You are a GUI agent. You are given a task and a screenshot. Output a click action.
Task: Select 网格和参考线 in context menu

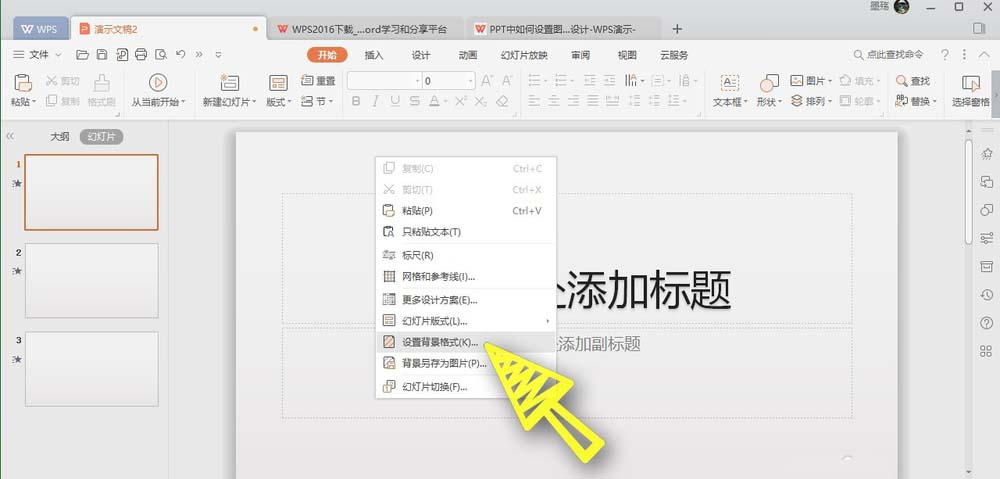click(438, 276)
